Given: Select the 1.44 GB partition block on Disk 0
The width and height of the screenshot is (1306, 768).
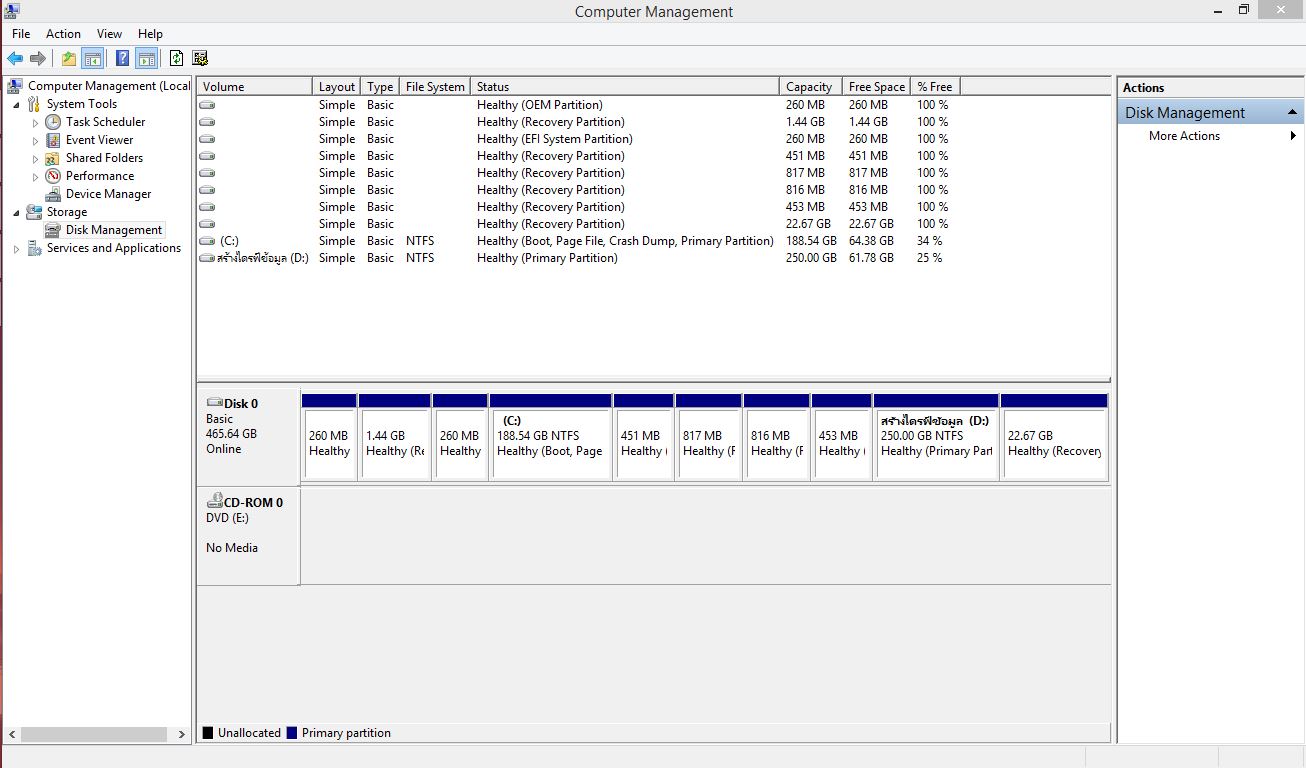Looking at the screenshot, I should coord(395,437).
